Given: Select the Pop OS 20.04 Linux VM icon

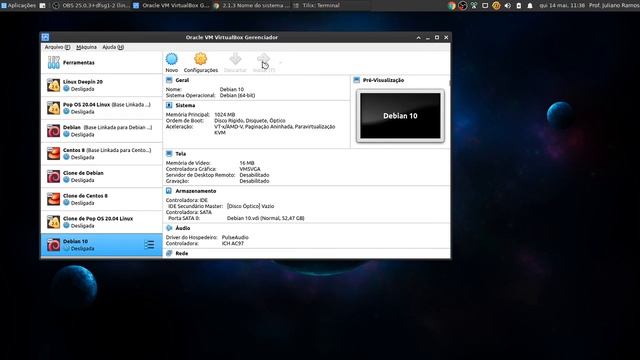Looking at the screenshot, I should 53,108.
